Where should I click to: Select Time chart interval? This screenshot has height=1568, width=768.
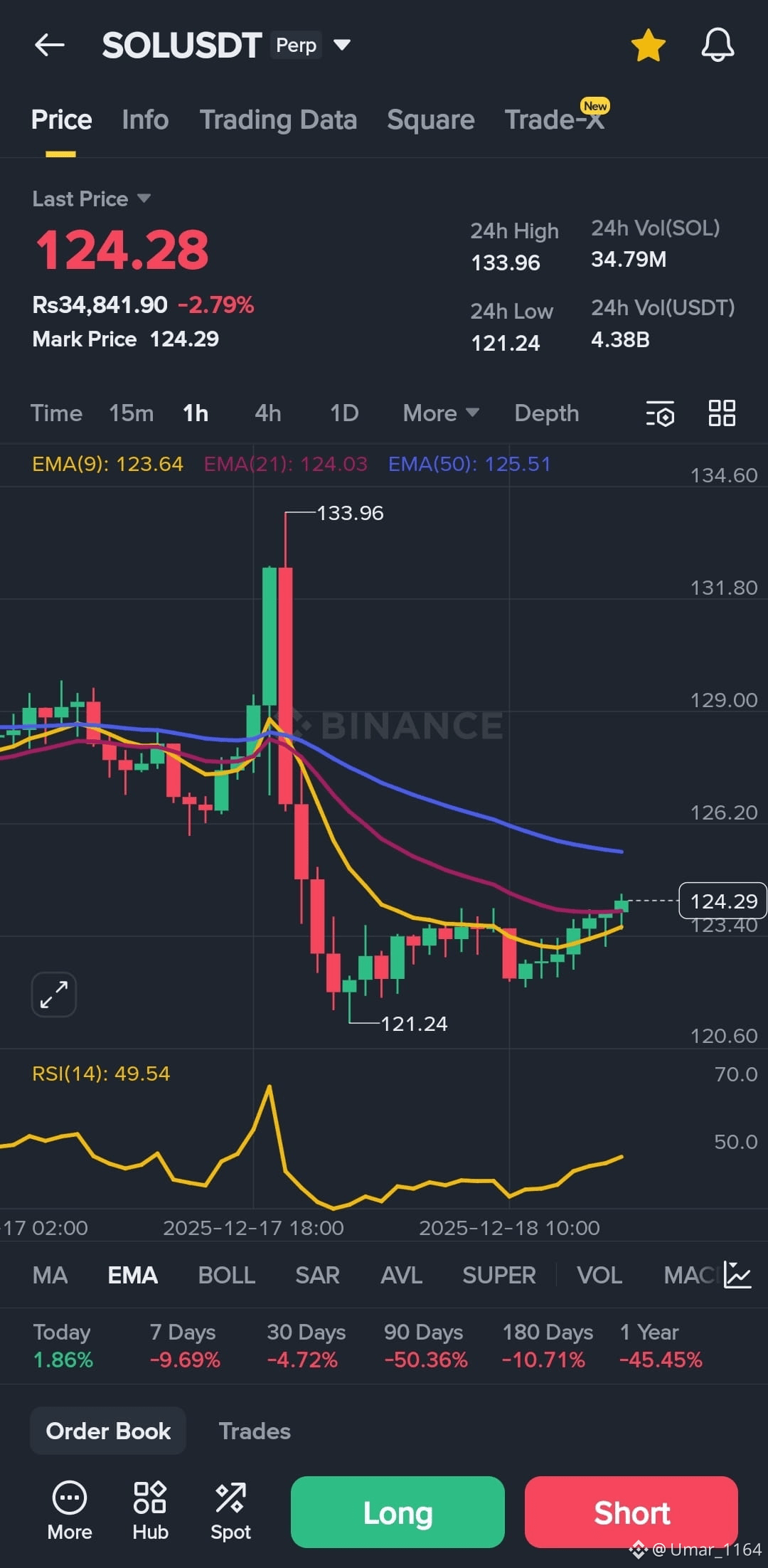[56, 413]
